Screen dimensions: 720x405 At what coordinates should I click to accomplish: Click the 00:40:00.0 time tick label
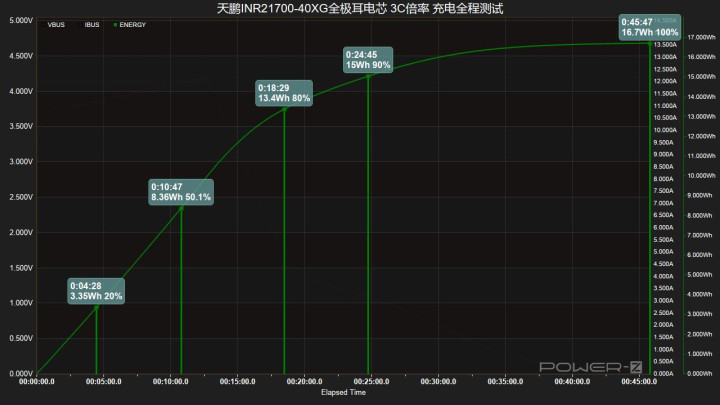coord(572,382)
